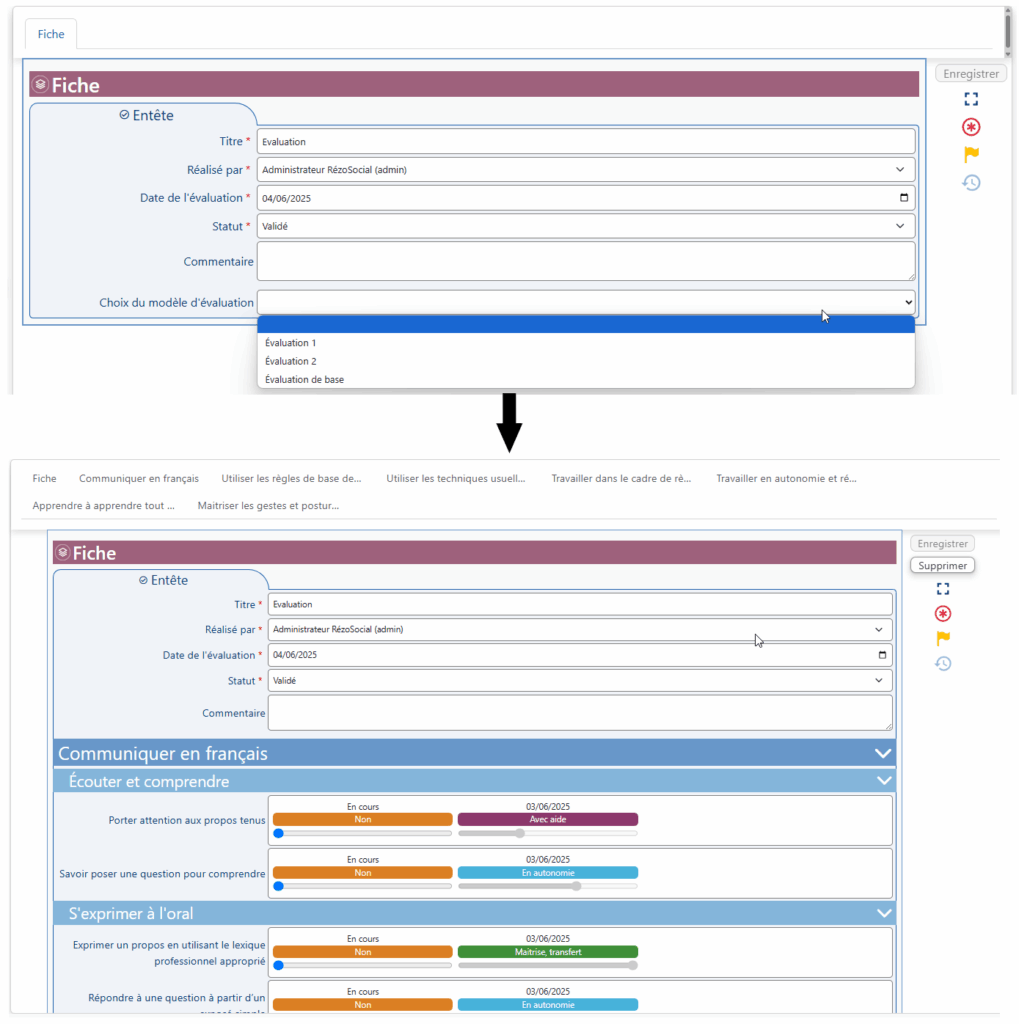Select 'Évaluation de base' from the open list

(x=304, y=379)
